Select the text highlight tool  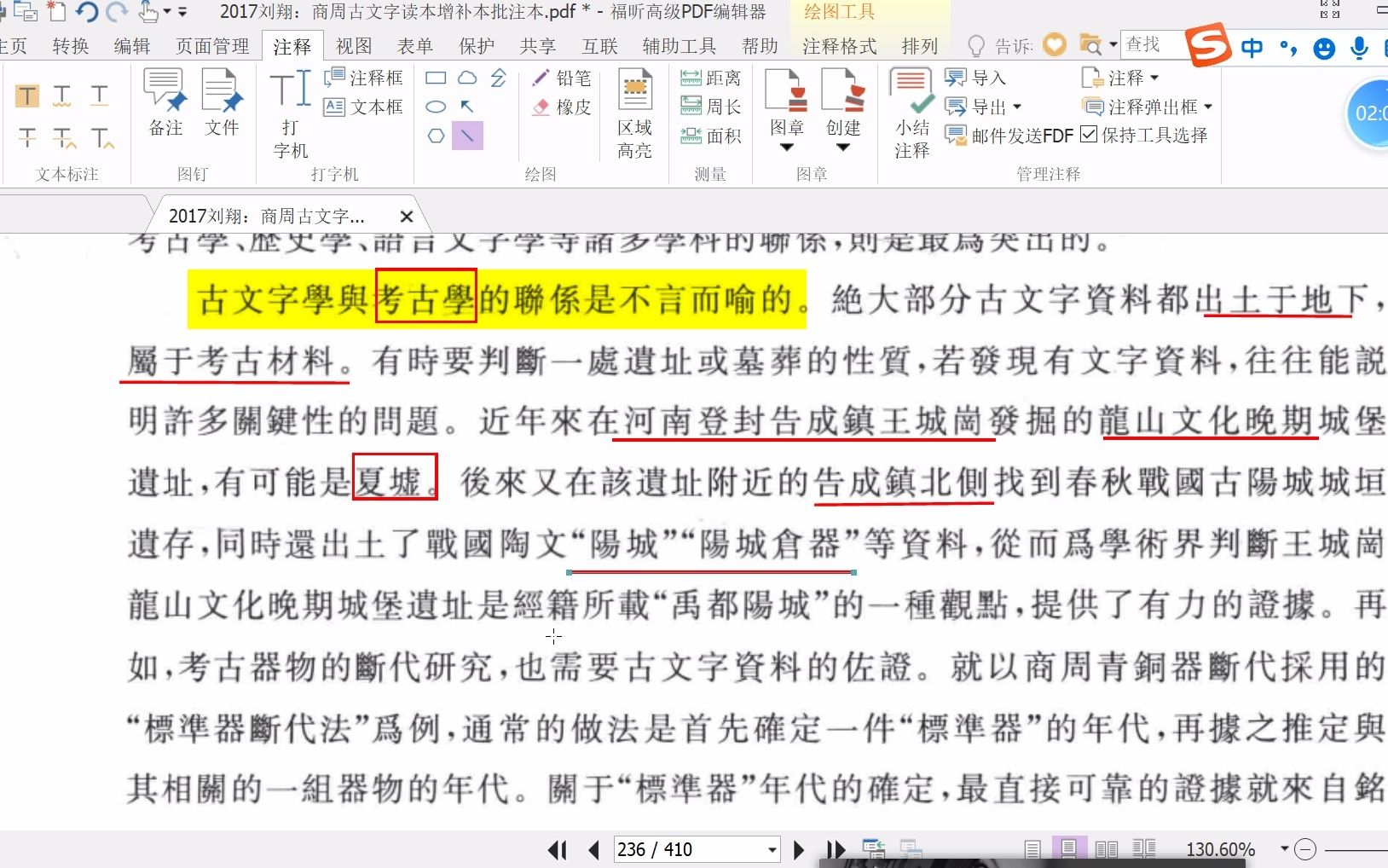[x=27, y=95]
